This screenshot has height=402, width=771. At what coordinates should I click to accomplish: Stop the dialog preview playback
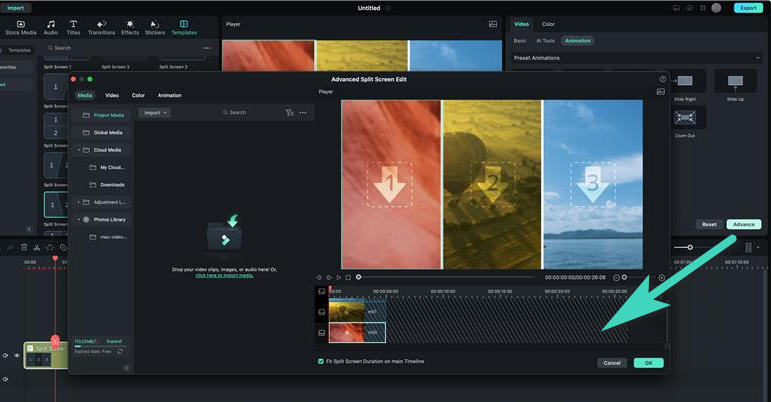point(348,278)
